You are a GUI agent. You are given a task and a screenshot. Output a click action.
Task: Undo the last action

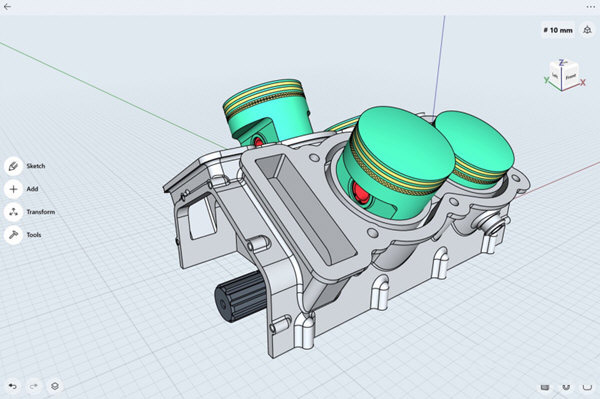pos(13,386)
